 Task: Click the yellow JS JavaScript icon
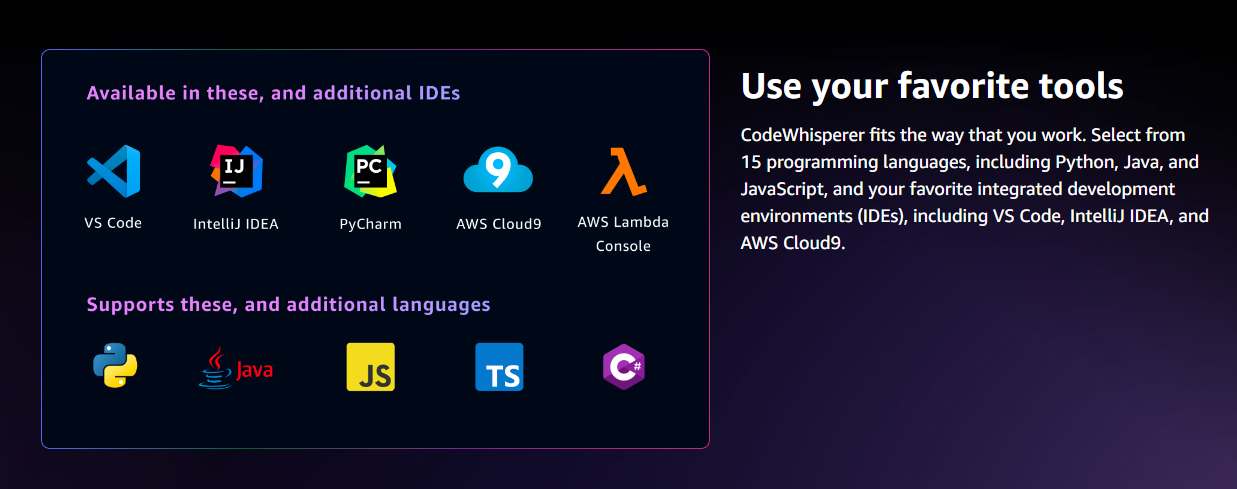click(371, 367)
